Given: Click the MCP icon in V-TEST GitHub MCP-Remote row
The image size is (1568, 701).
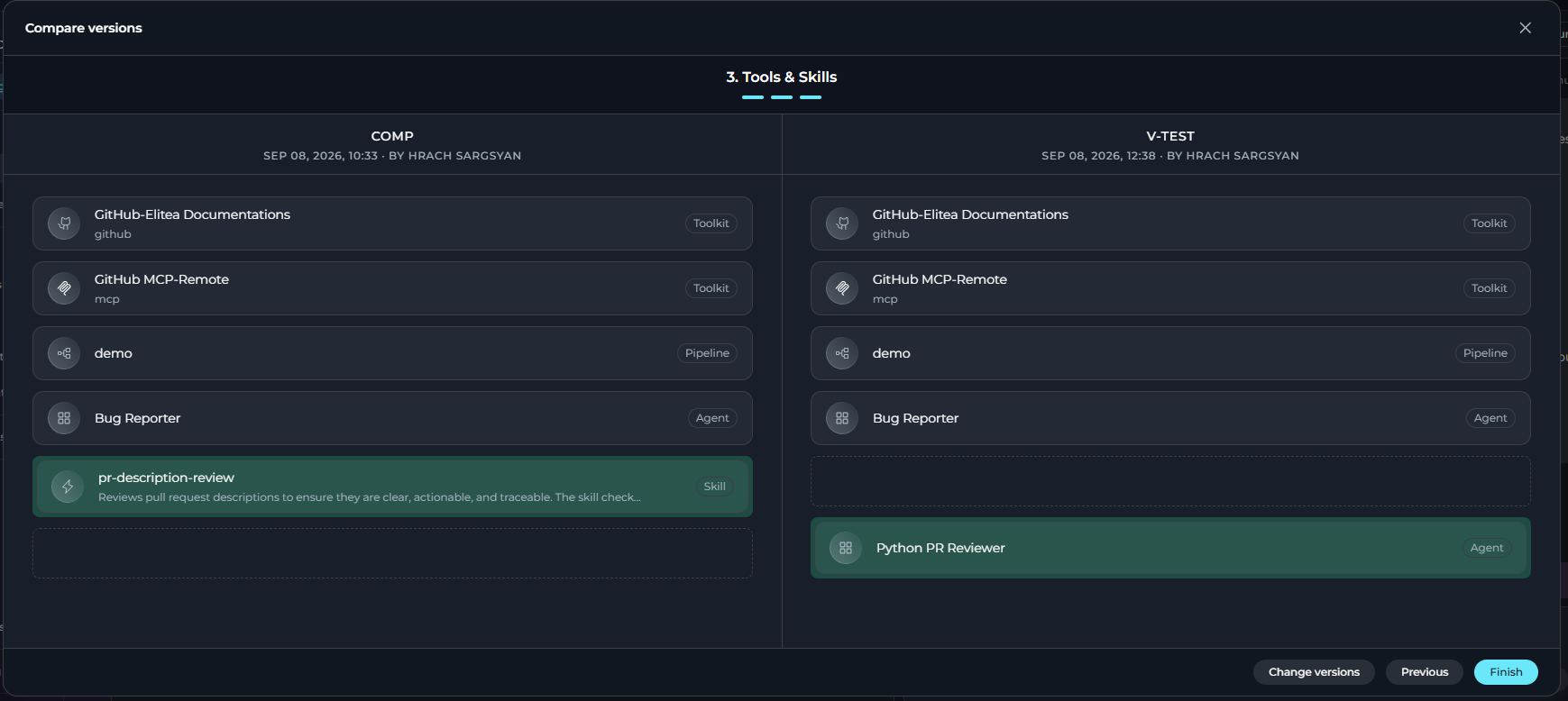Looking at the screenshot, I should pos(842,288).
